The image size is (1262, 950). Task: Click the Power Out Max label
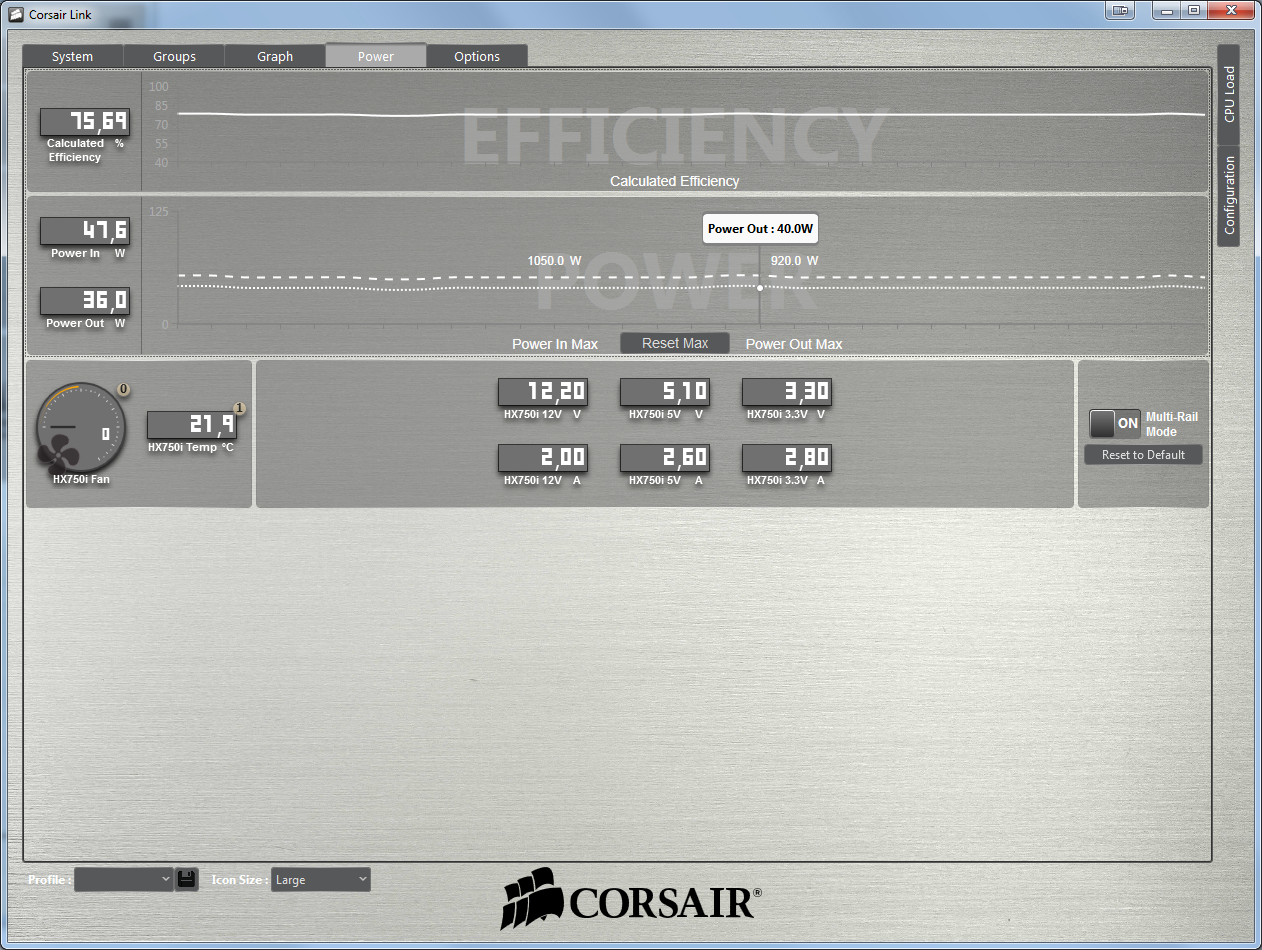tap(794, 344)
